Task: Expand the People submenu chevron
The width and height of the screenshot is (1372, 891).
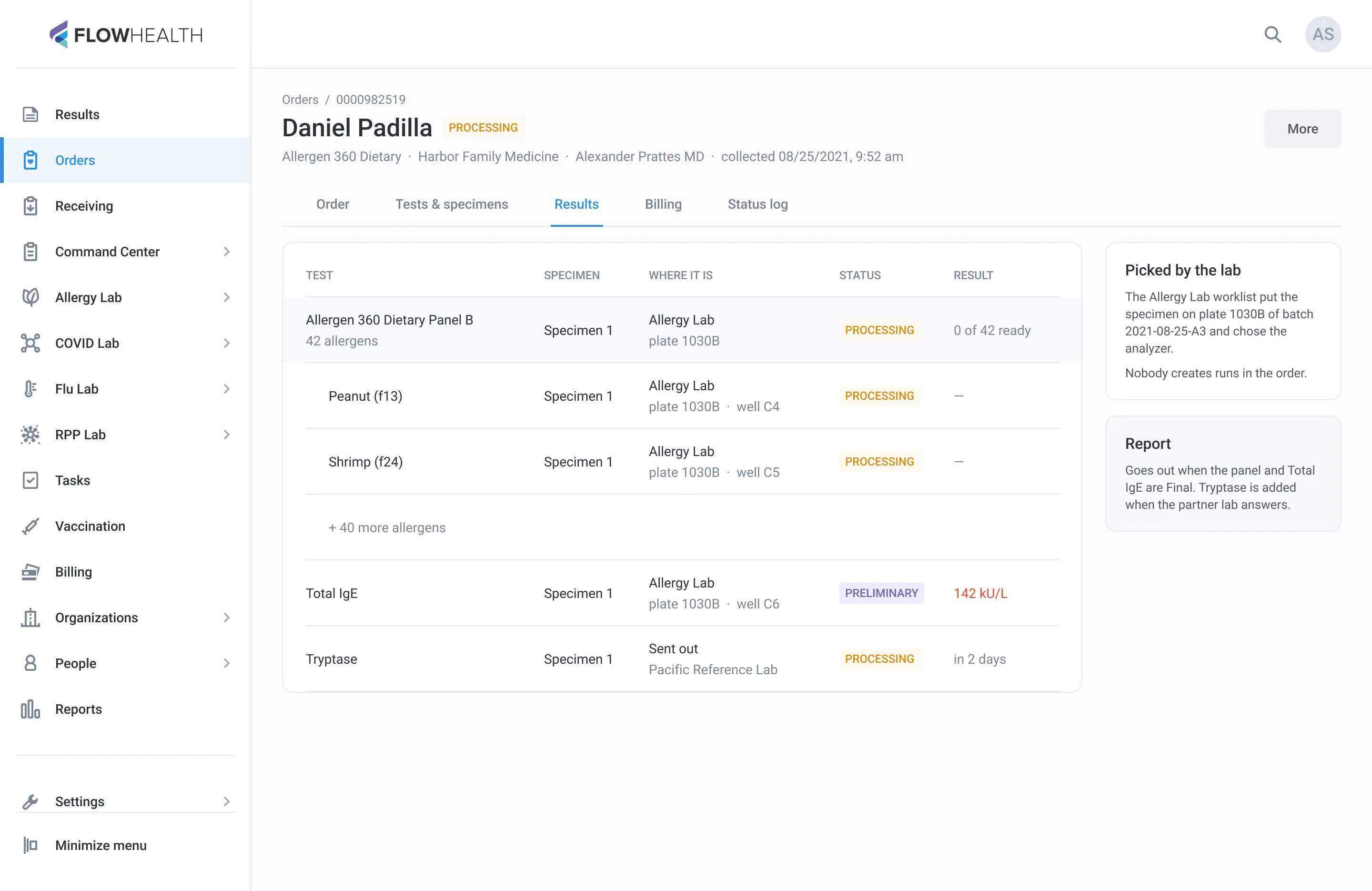Action: [227, 663]
